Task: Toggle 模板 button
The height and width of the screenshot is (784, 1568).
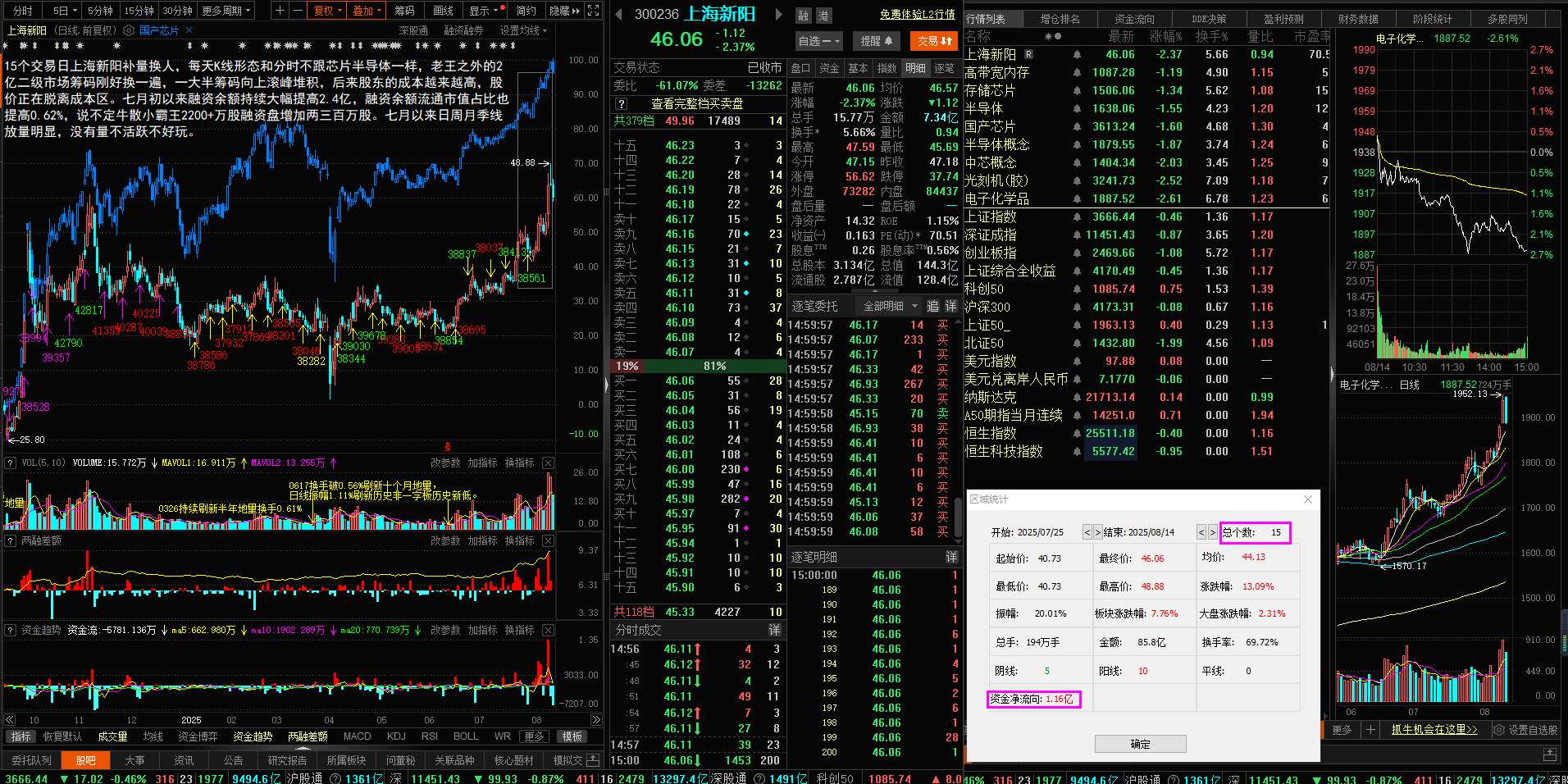Action: 572,736
